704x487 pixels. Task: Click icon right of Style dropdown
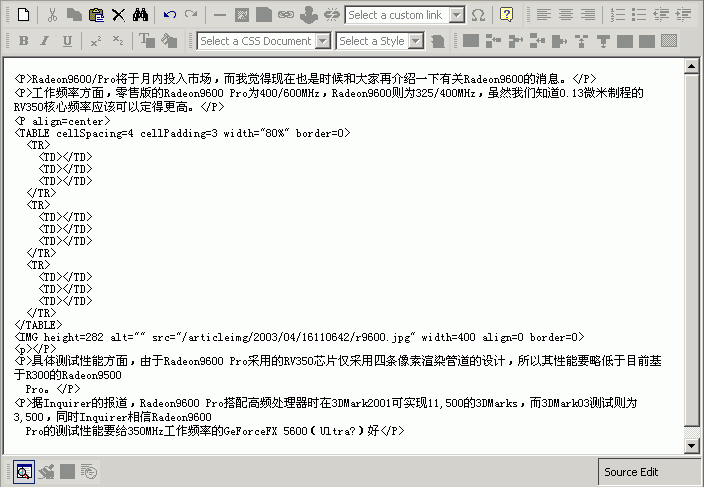pos(438,41)
